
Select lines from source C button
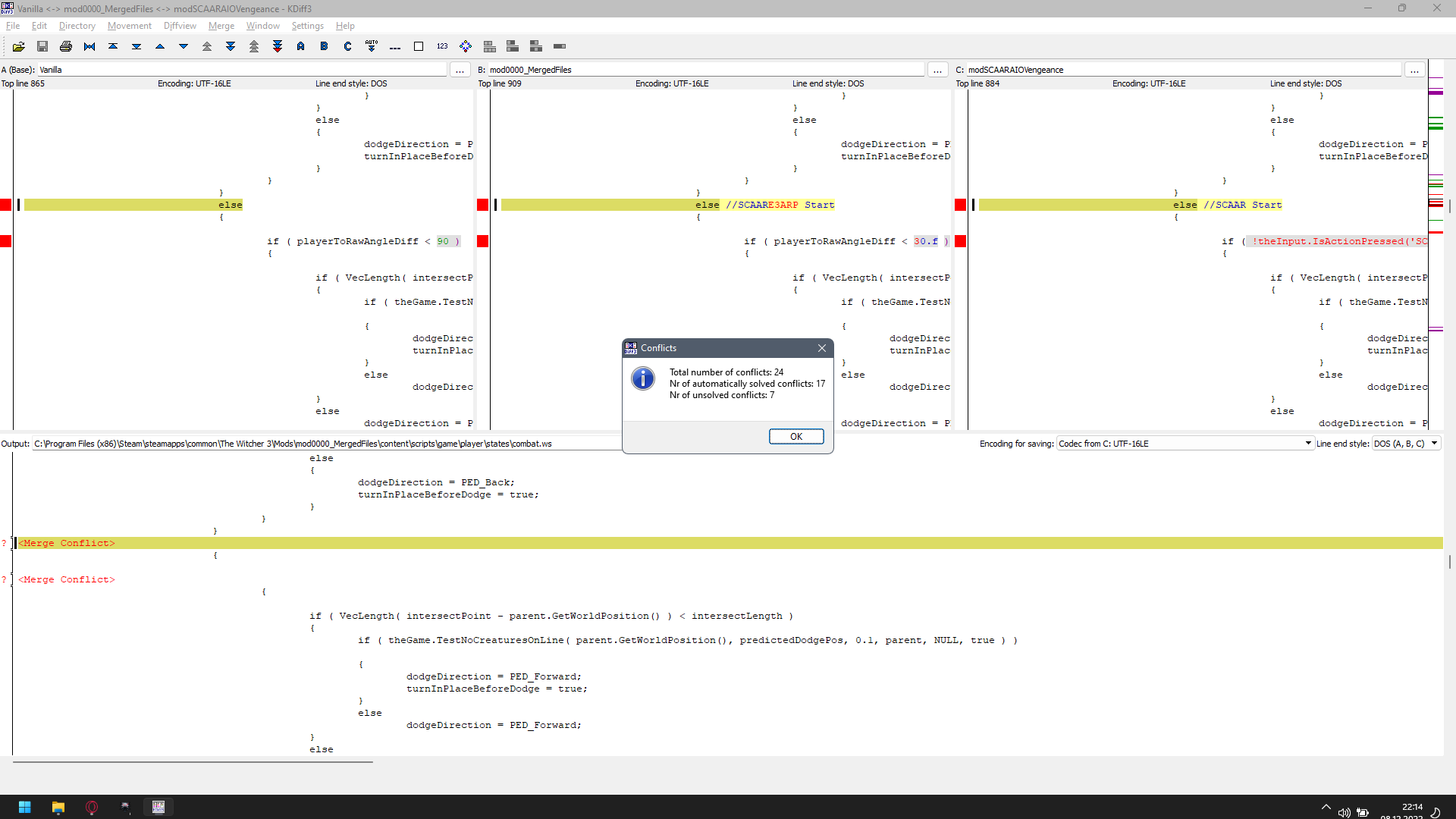tap(347, 46)
